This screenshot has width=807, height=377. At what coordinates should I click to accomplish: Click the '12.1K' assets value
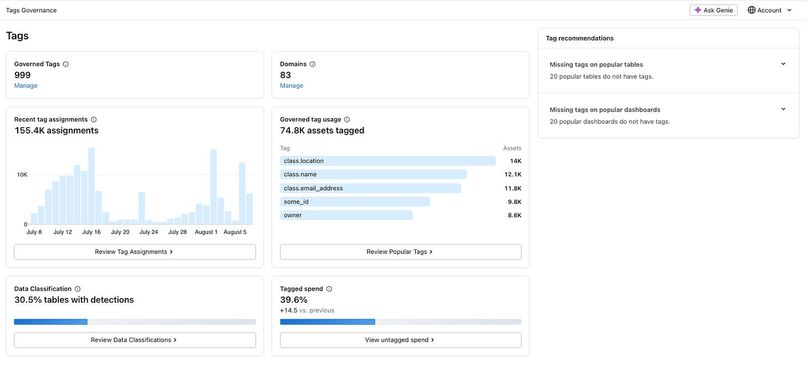tap(513, 174)
